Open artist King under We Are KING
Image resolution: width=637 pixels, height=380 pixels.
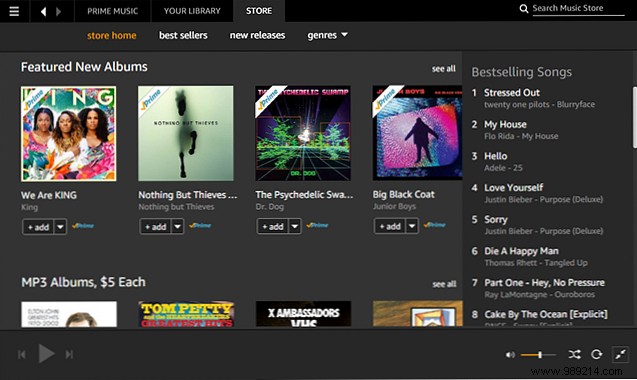[30, 207]
